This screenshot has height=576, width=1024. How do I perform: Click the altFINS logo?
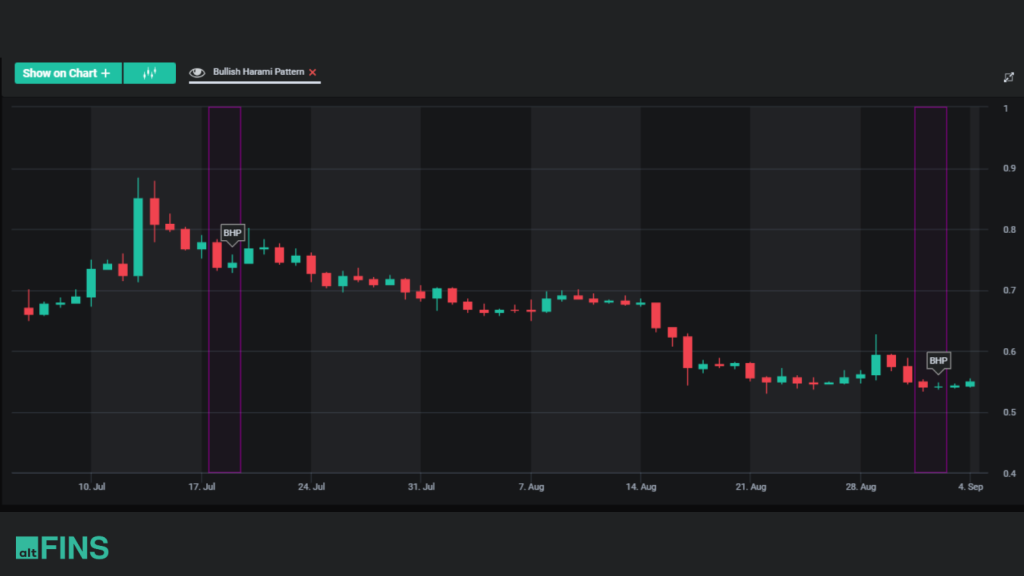[x=60, y=547]
